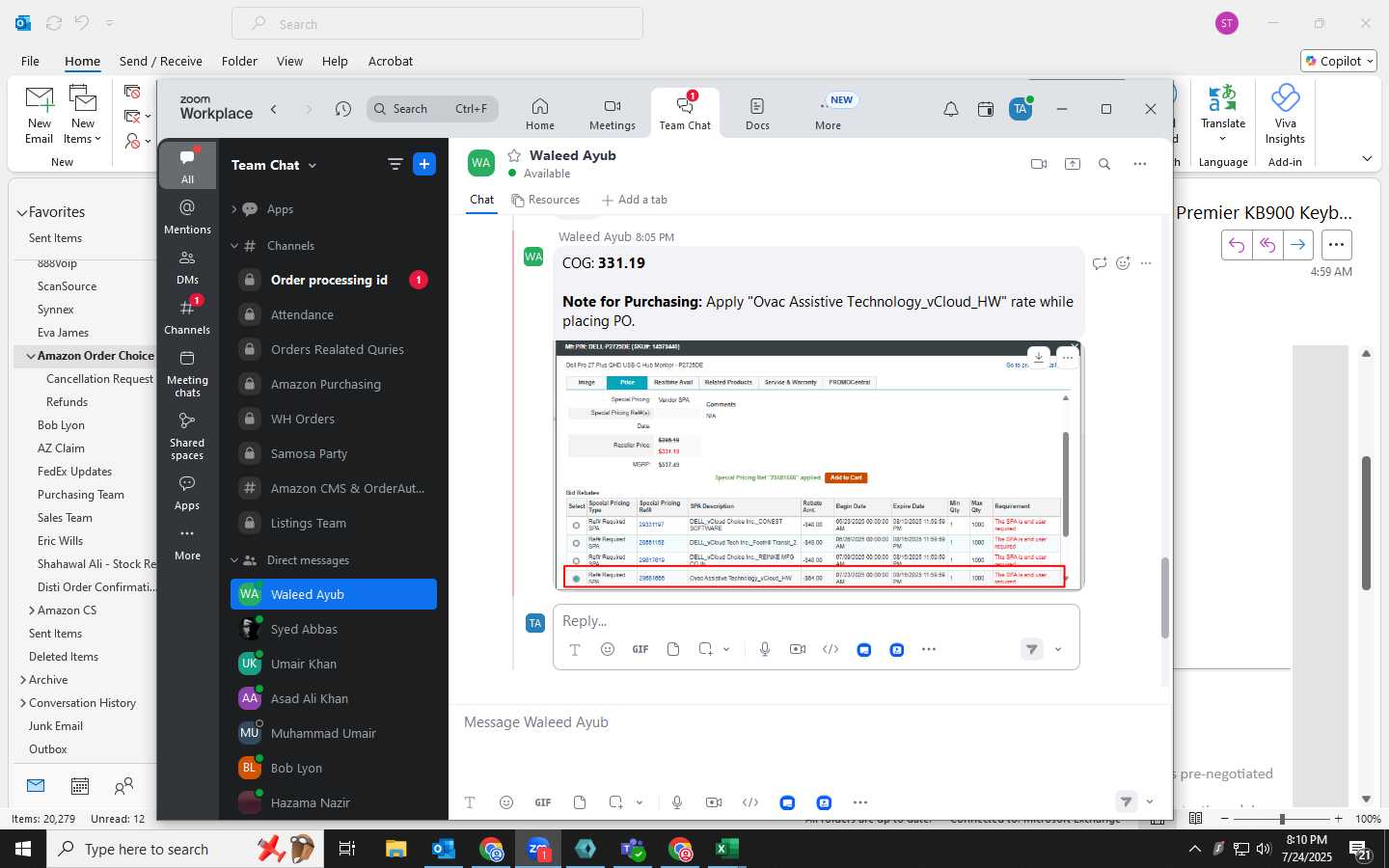Open the Attendance channel
This screenshot has height=868, width=1389.
coord(334,314)
